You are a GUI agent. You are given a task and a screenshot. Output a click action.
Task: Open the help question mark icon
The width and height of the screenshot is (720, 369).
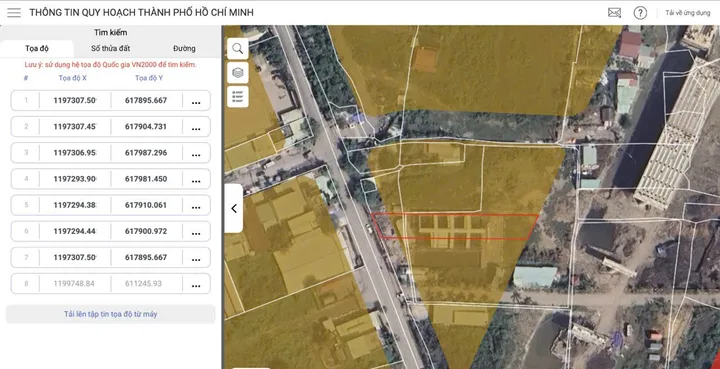[x=640, y=13]
